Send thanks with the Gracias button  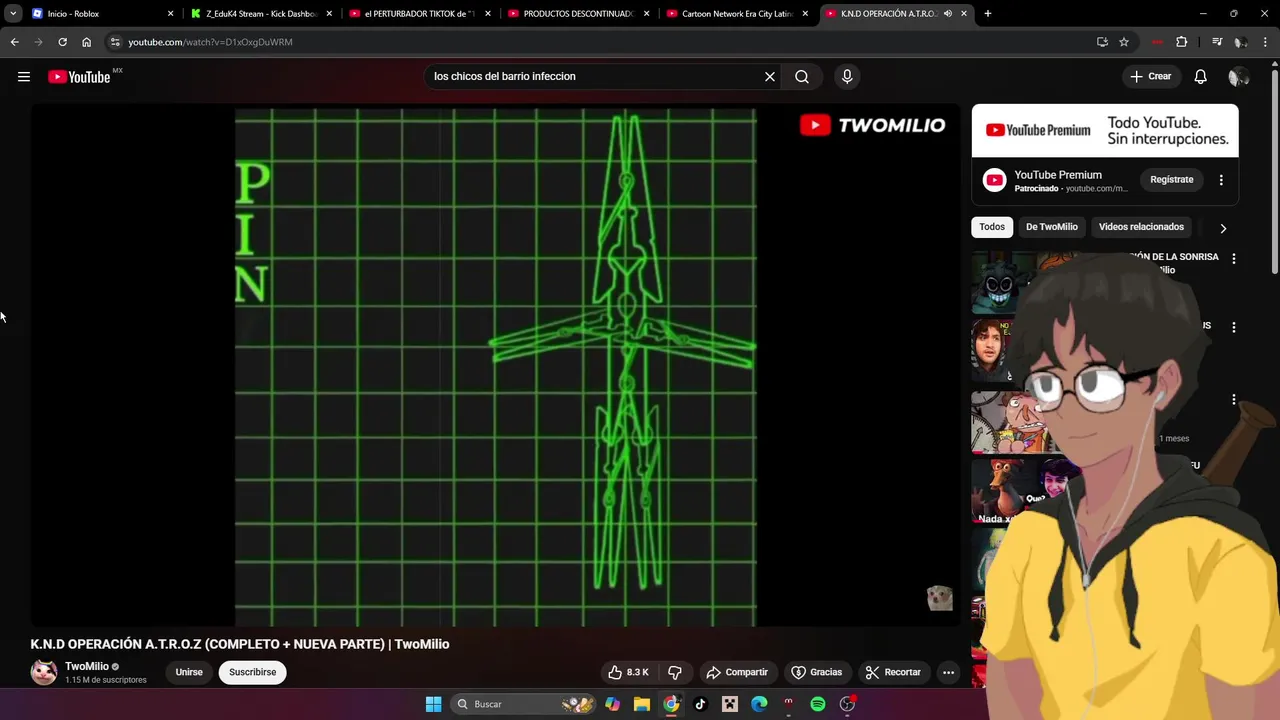[x=816, y=672]
